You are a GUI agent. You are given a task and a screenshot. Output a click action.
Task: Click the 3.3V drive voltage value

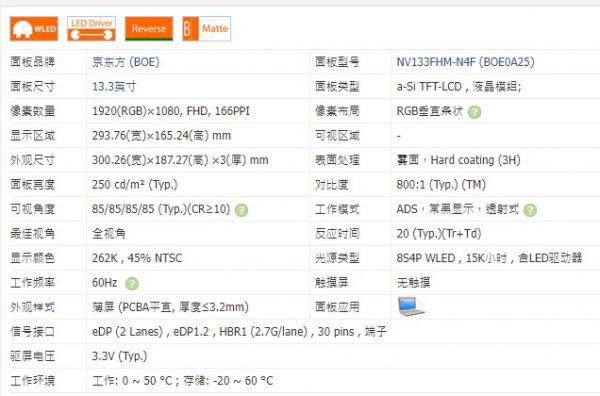pos(119,356)
